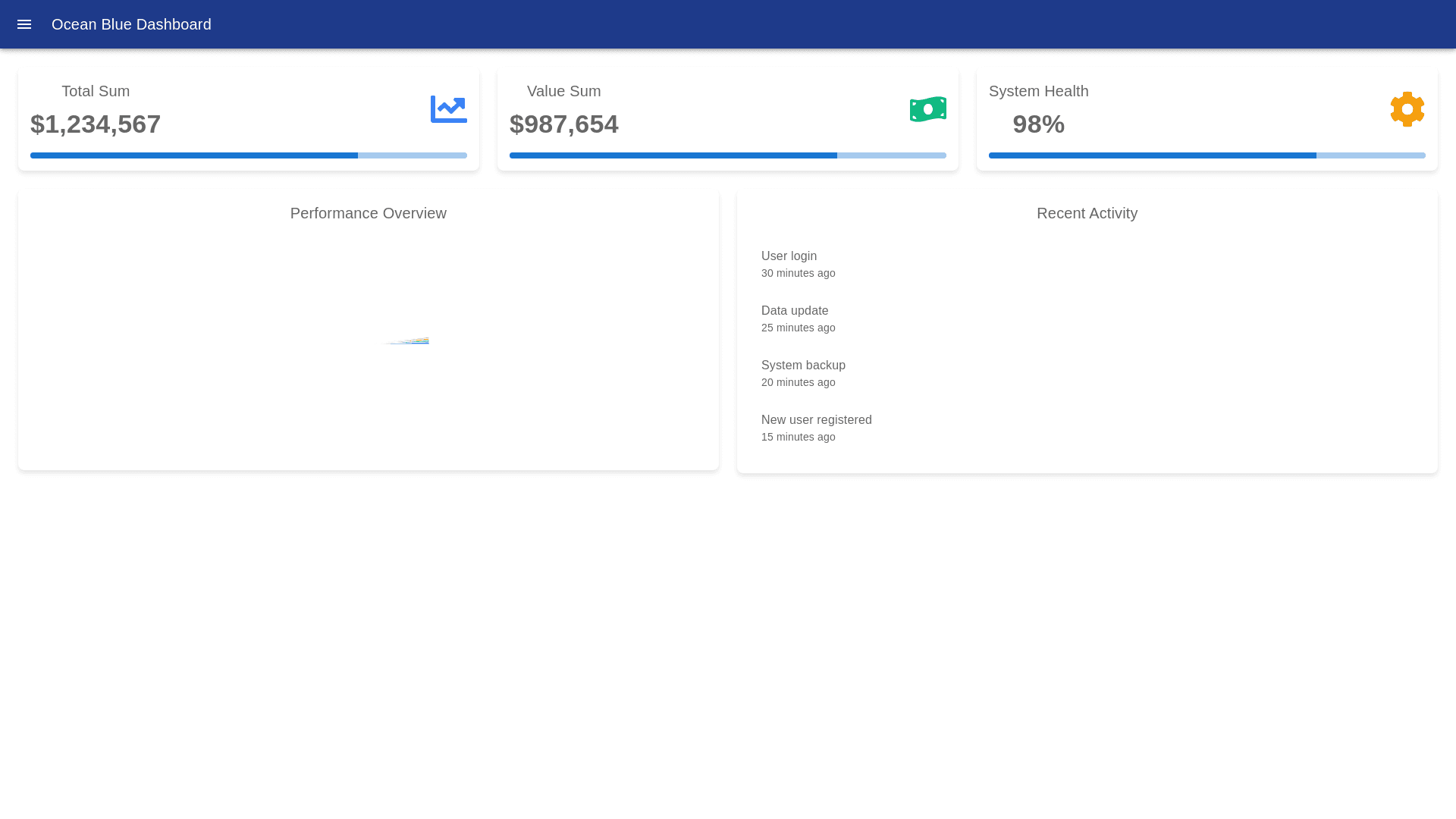The width and height of the screenshot is (1456, 819).
Task: Click the $987,654 value amount
Action: tap(564, 124)
